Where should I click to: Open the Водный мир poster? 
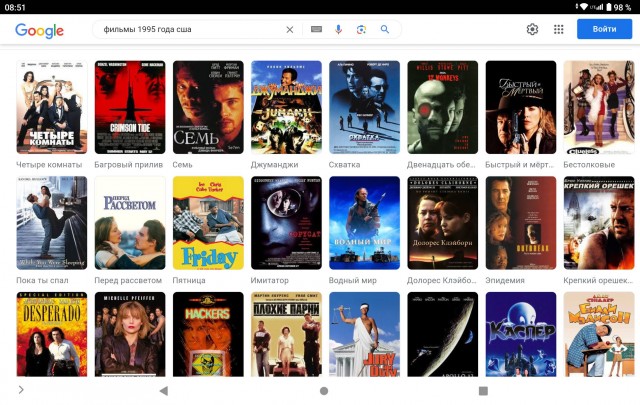tap(364, 223)
